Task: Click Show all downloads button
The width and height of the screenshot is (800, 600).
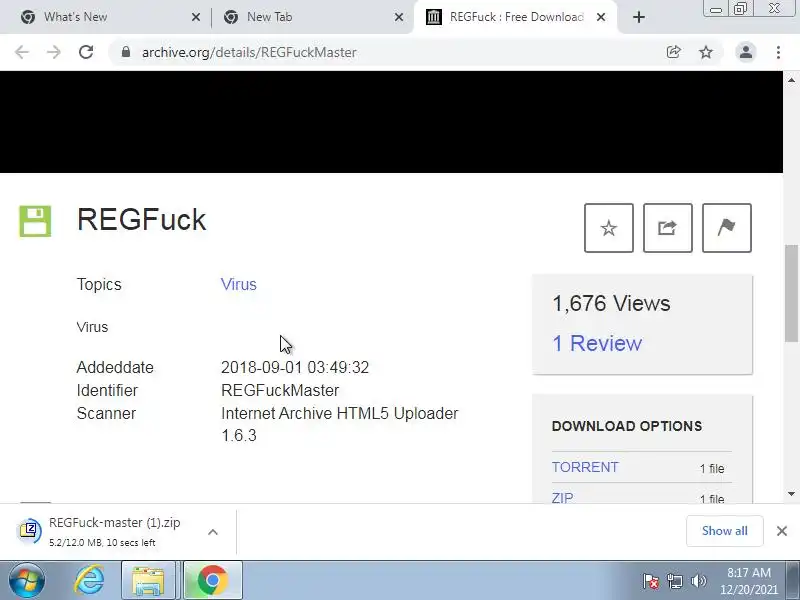Action: pyautogui.click(x=724, y=531)
